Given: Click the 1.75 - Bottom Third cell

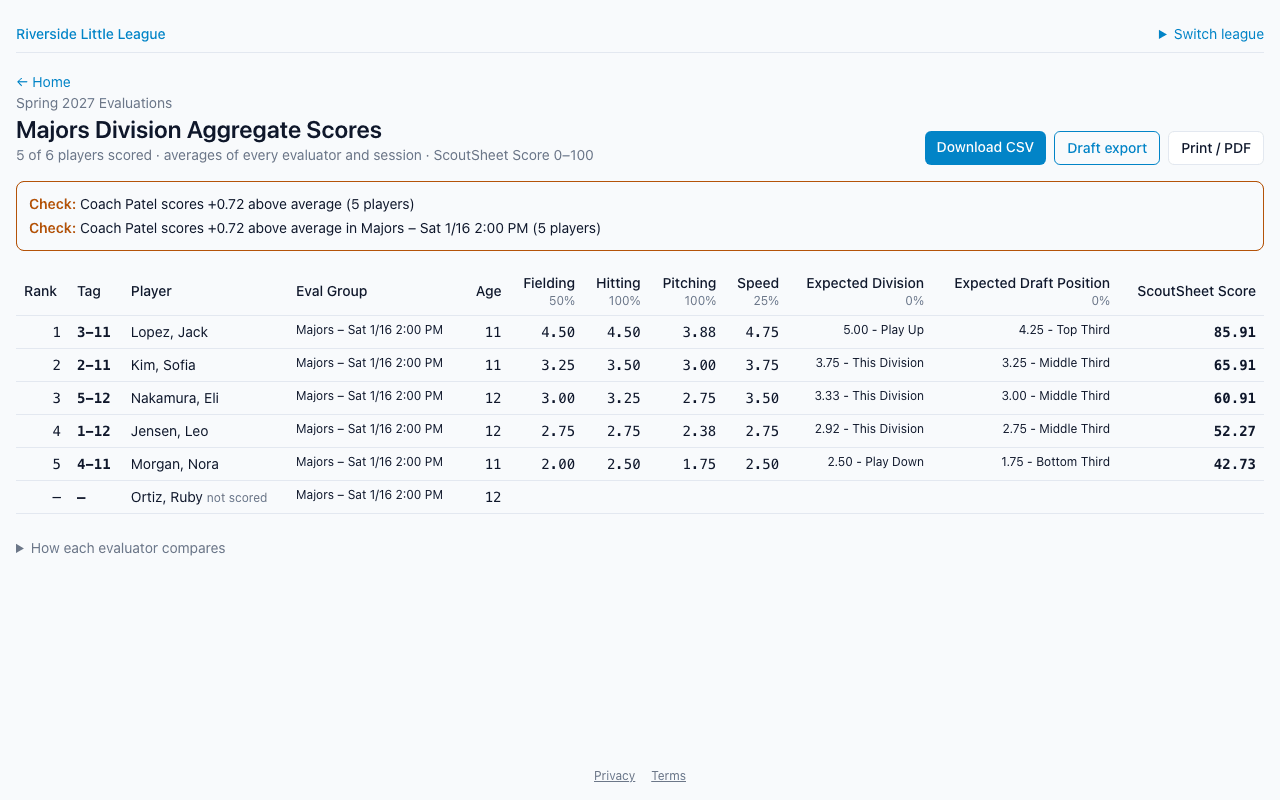Looking at the screenshot, I should pos(1055,462).
